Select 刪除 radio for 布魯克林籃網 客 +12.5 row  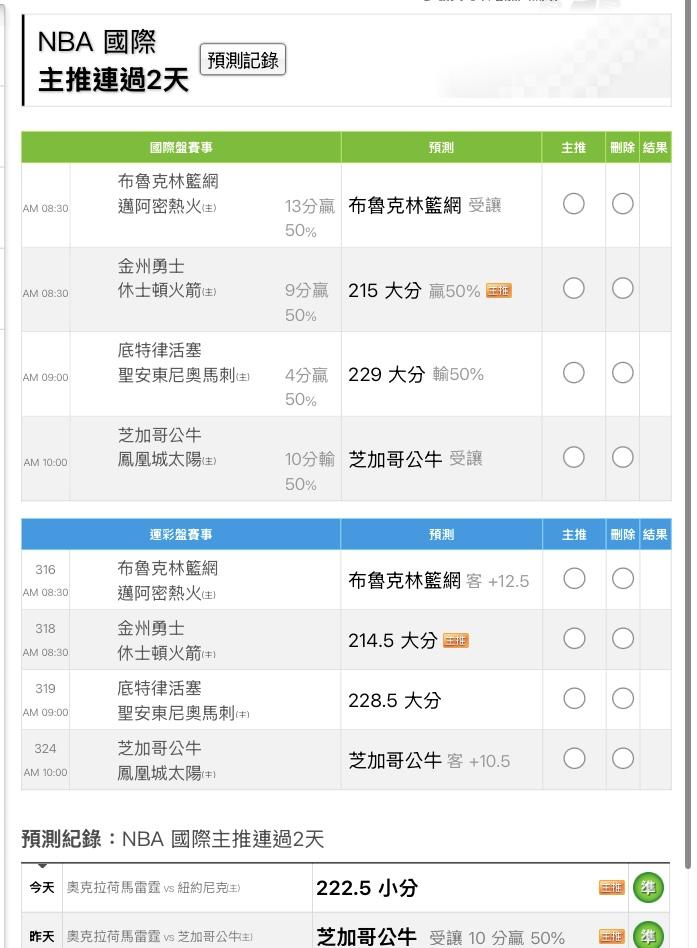point(622,579)
